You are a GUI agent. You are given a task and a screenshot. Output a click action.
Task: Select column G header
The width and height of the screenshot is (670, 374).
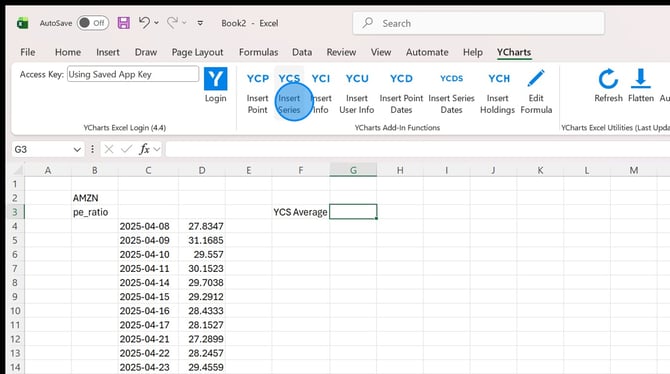coord(353,170)
